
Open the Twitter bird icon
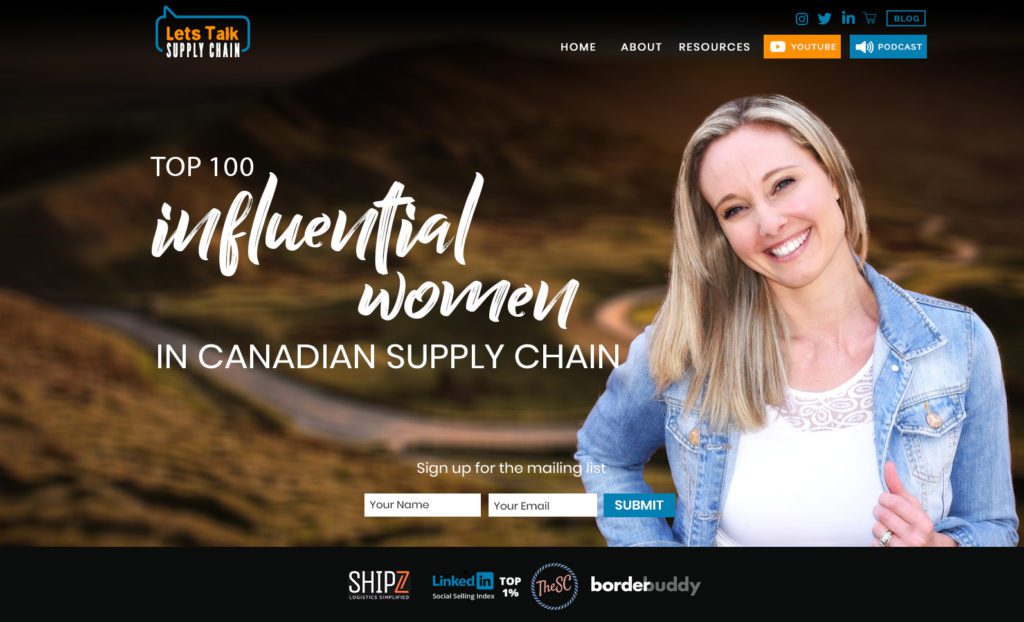pyautogui.click(x=825, y=18)
